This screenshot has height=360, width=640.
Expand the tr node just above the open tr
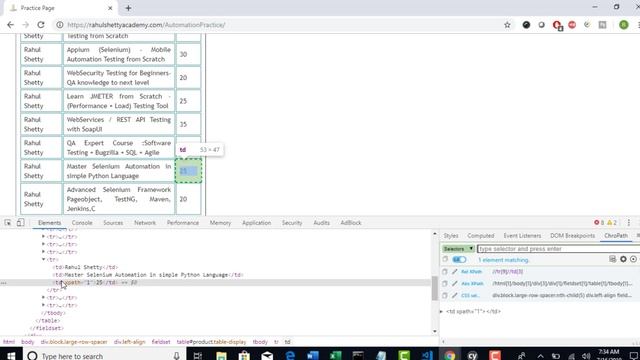pyautogui.click(x=44, y=252)
